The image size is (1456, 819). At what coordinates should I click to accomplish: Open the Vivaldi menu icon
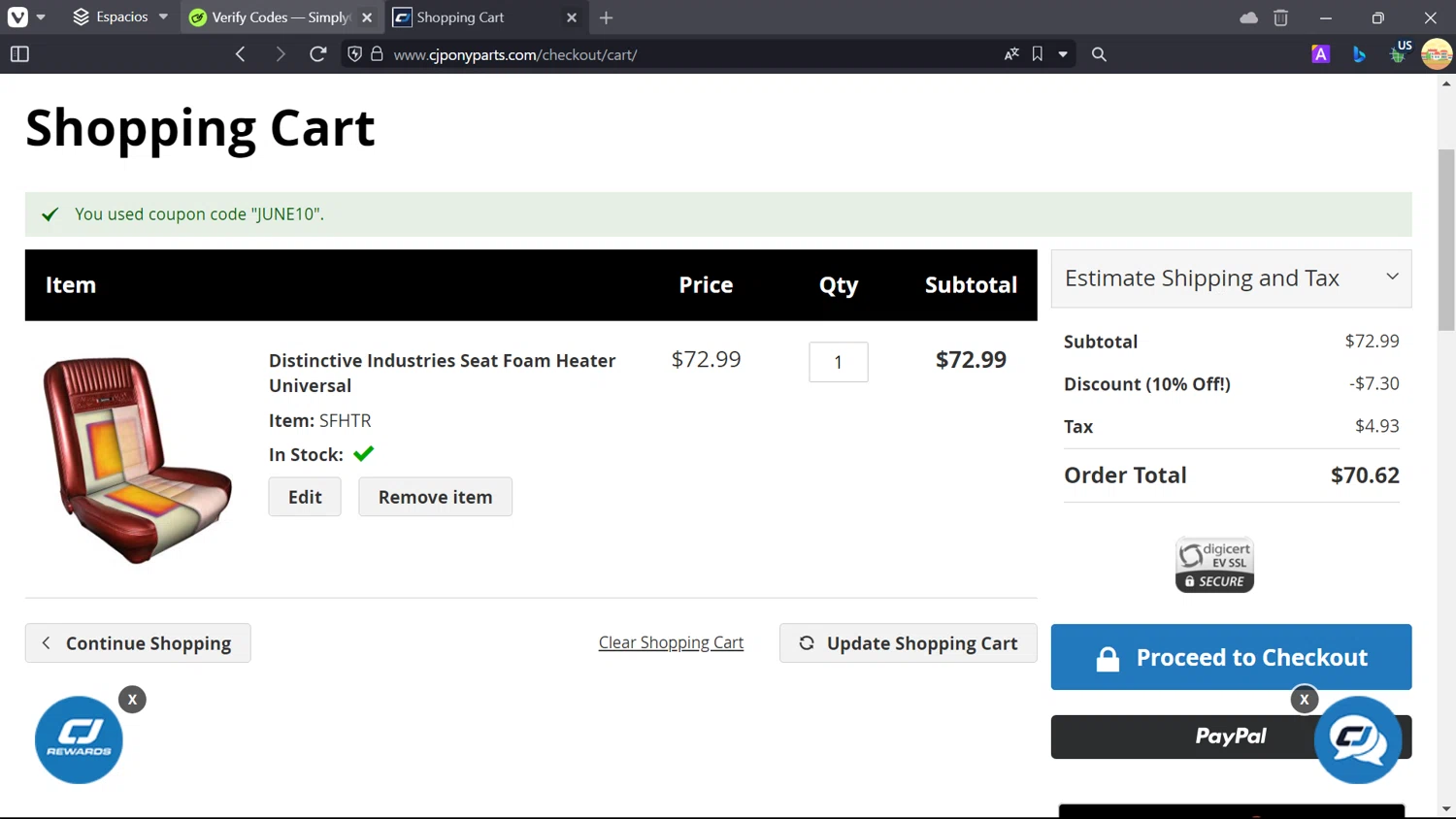point(17,17)
